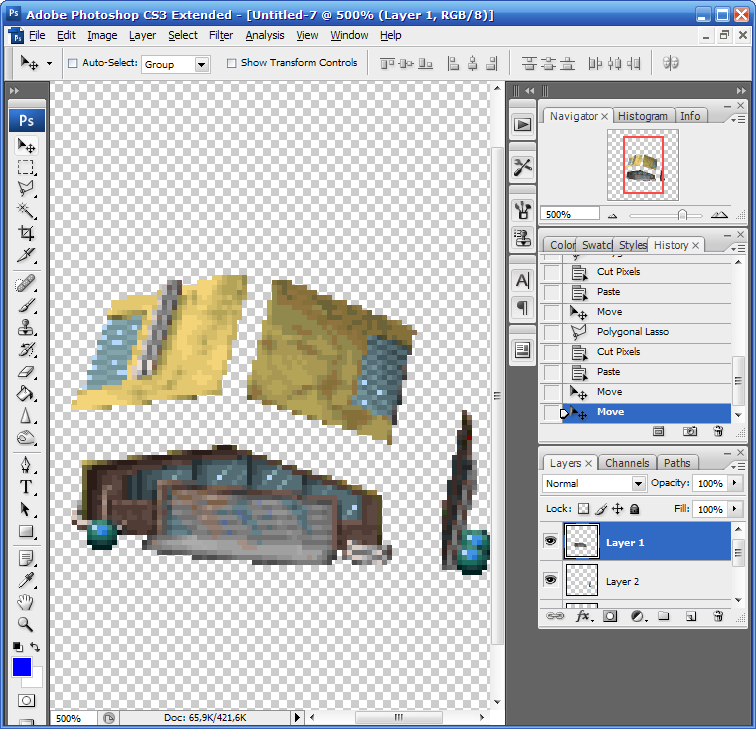Image resolution: width=756 pixels, height=729 pixels.
Task: Add a layer style with fx button
Action: coord(584,616)
